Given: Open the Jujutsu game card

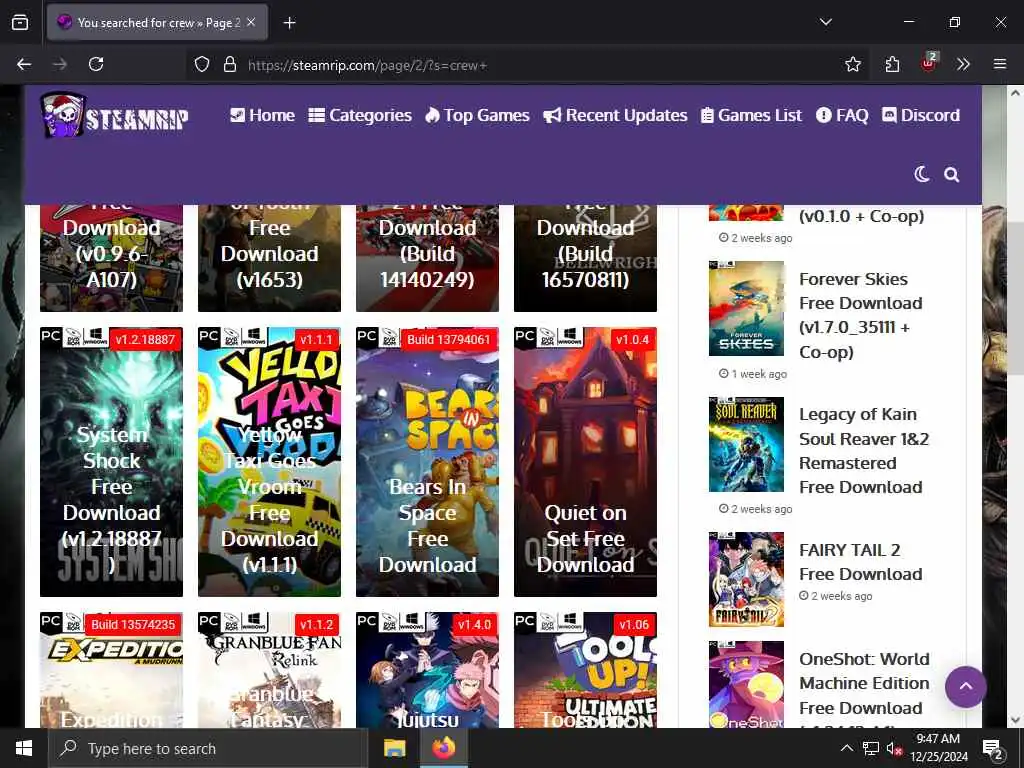Looking at the screenshot, I should pos(428,670).
